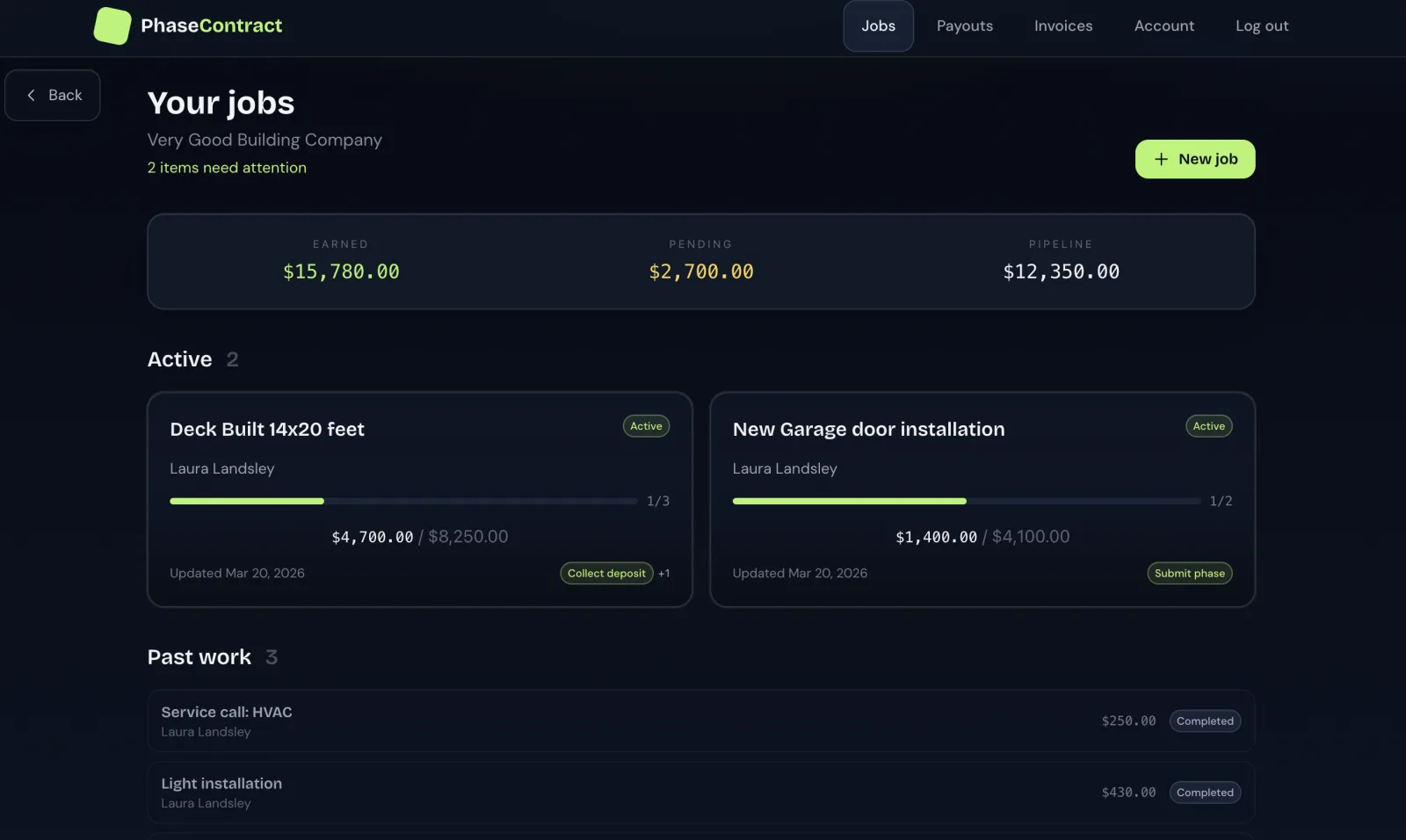Log out of PhaseContract
Image resolution: width=1406 pixels, height=840 pixels.
(x=1261, y=26)
